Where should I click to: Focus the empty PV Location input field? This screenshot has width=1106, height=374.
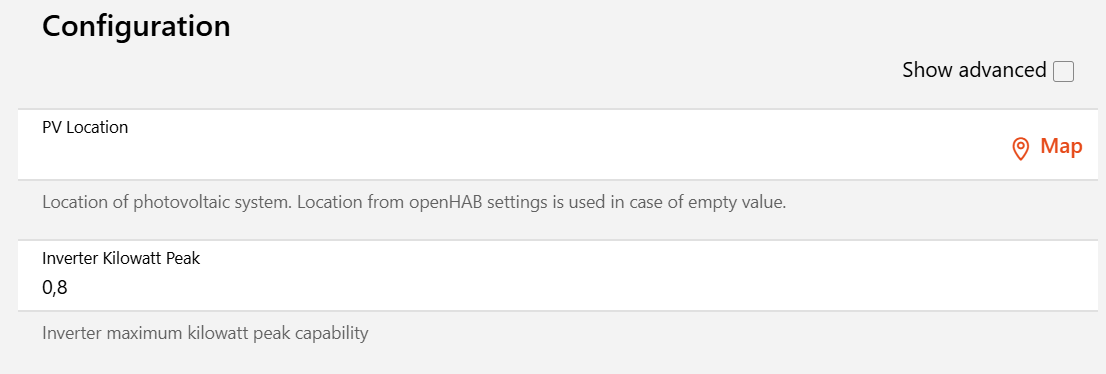point(515,152)
